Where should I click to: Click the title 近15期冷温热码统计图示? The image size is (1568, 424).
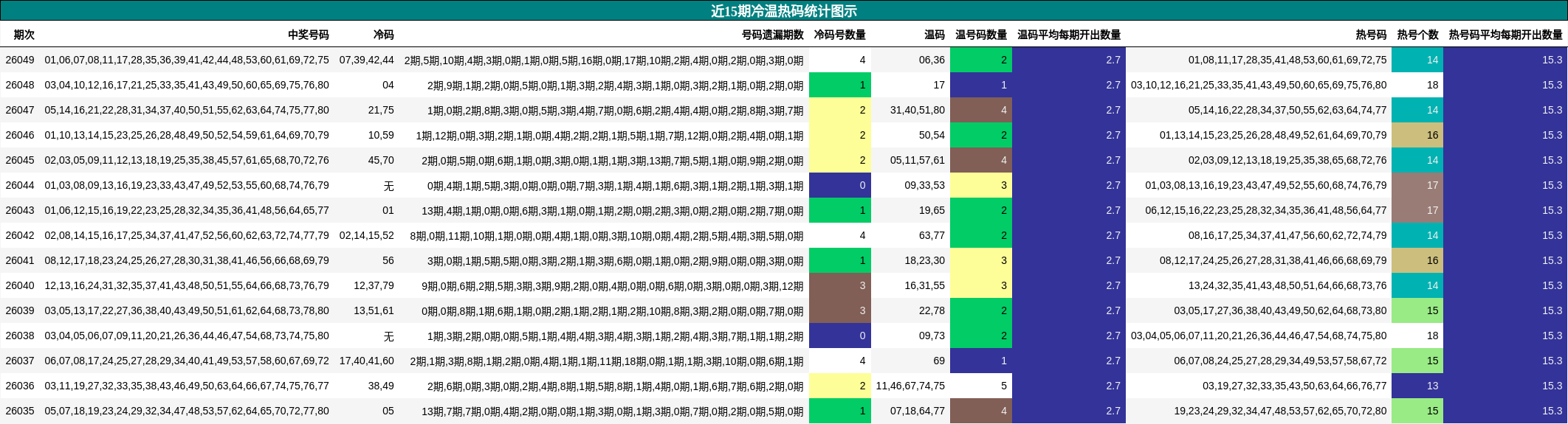[783, 11]
